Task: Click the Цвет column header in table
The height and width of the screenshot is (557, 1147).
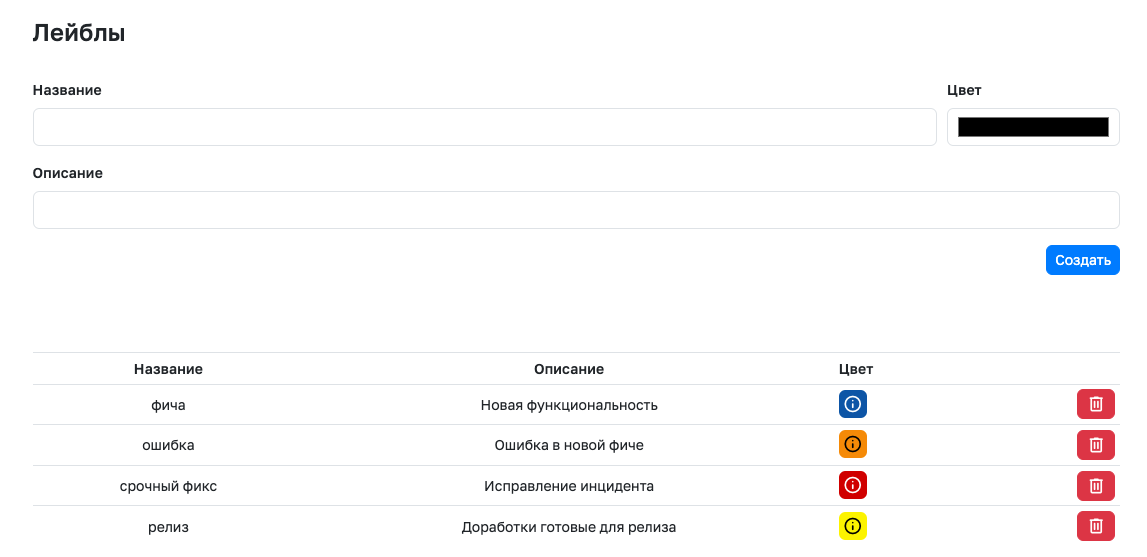Action: point(856,369)
